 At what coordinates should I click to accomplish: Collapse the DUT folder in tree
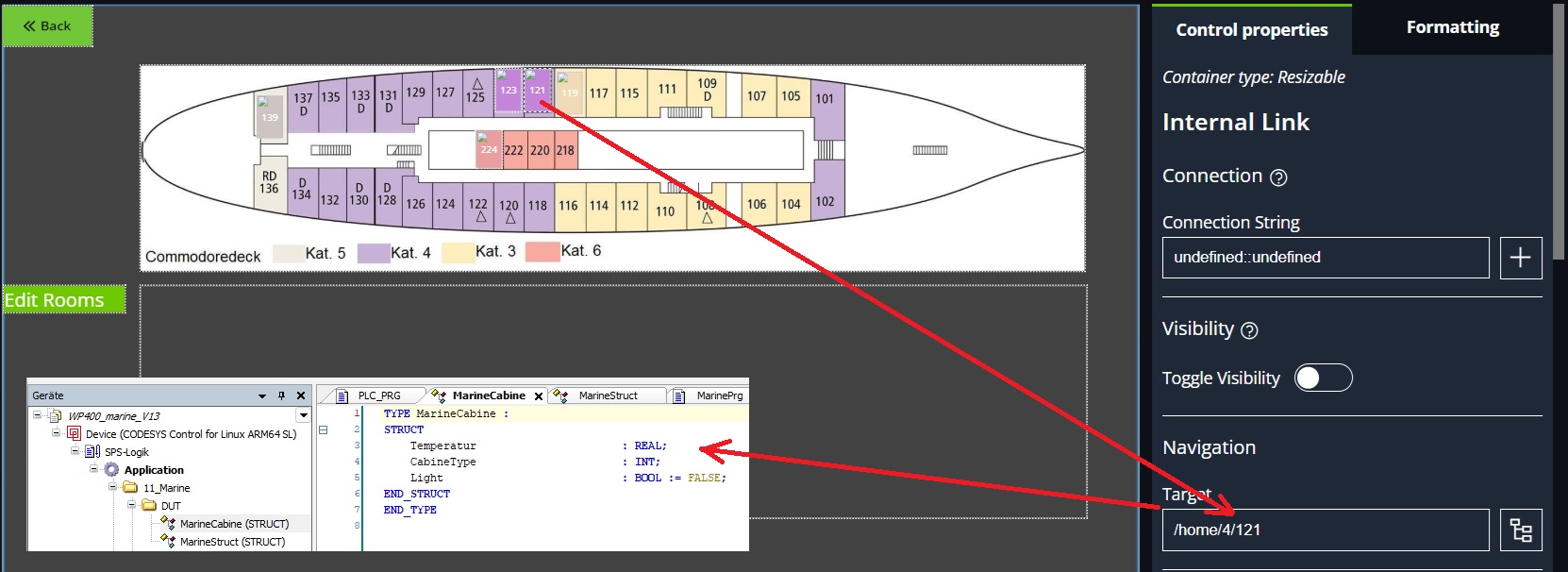132,505
